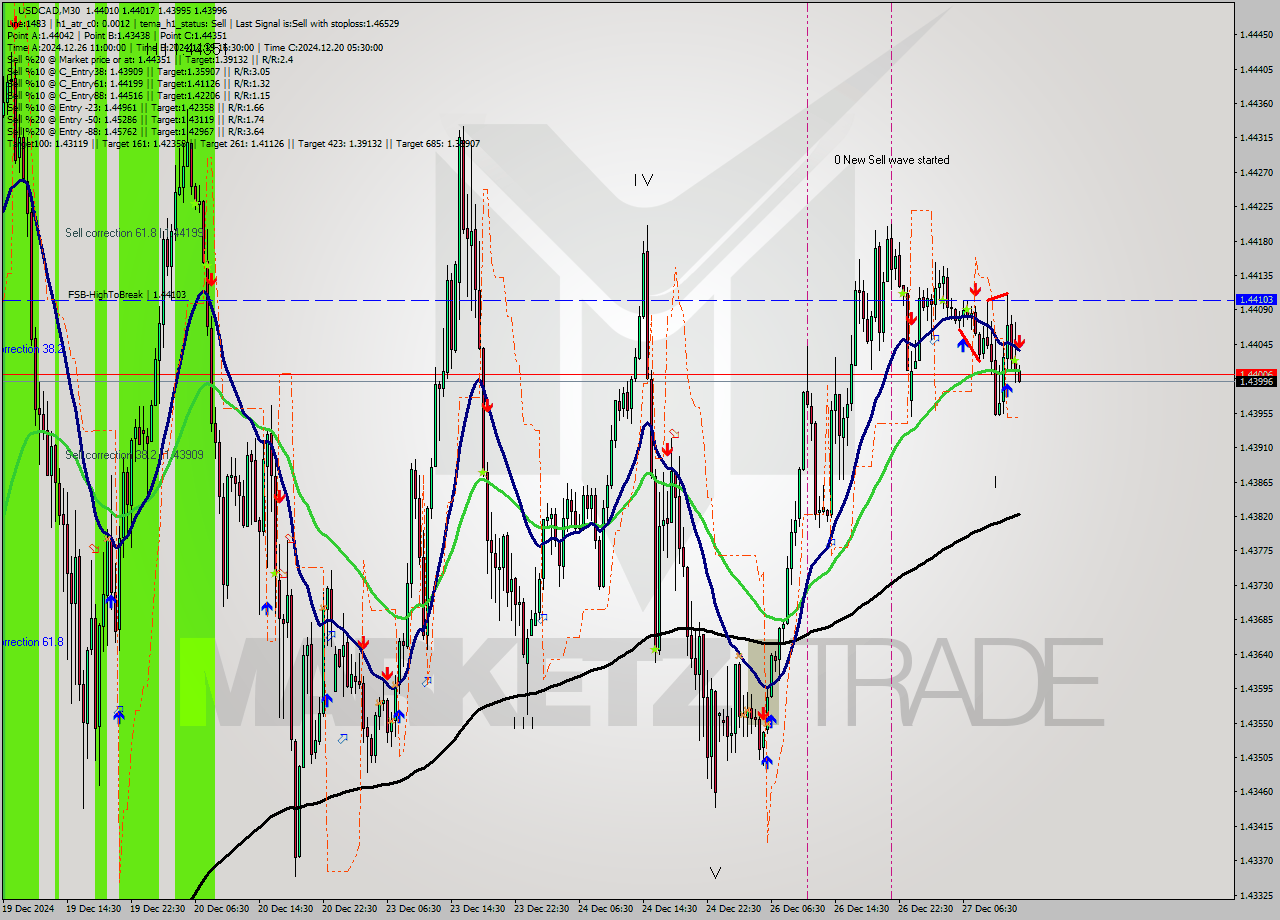The height and width of the screenshot is (920, 1280).
Task: Click the '19 Dec 22:30' time axis label
Action: tap(157, 909)
